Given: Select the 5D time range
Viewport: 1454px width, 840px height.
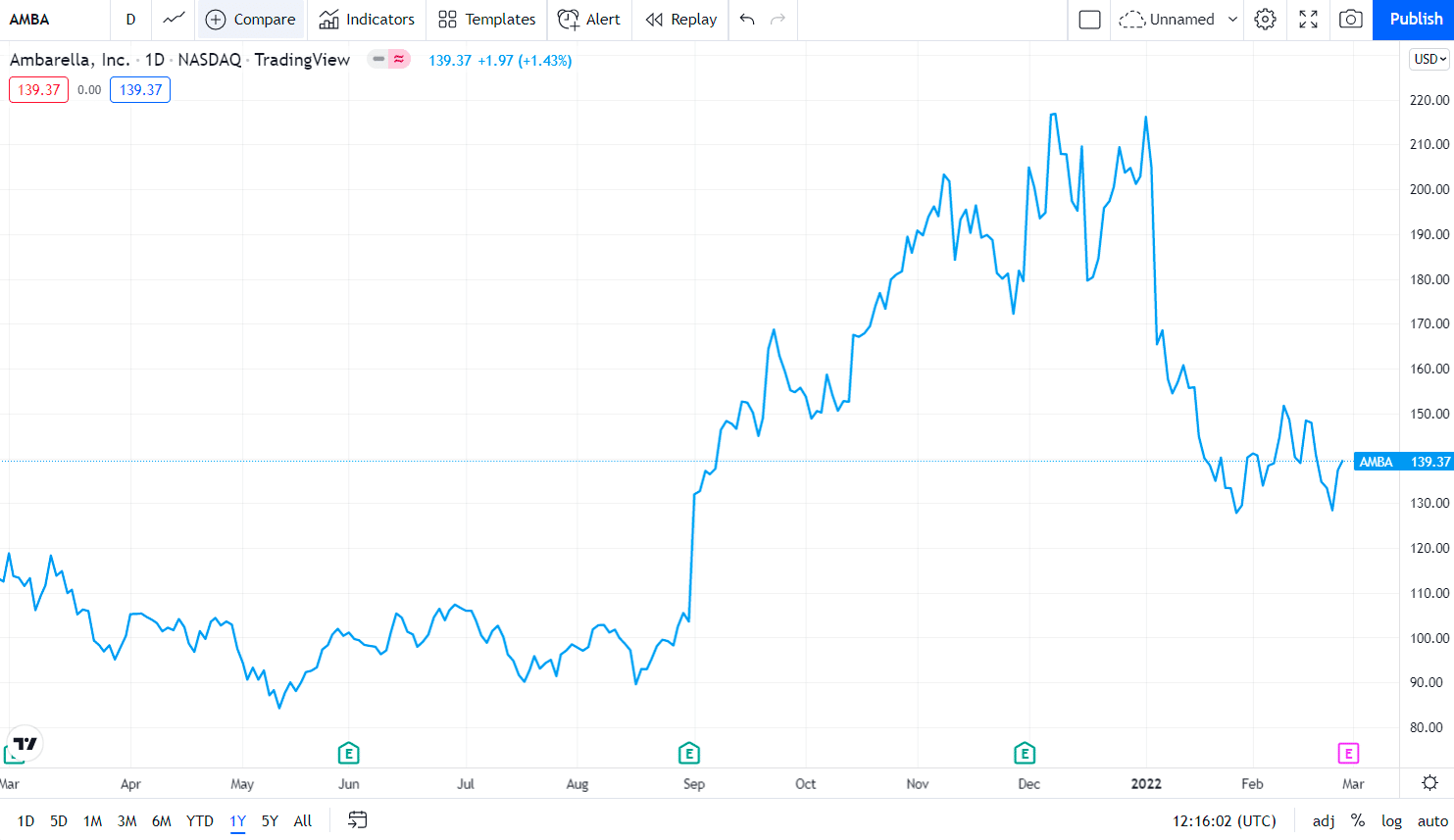Looking at the screenshot, I should pyautogui.click(x=59, y=820).
